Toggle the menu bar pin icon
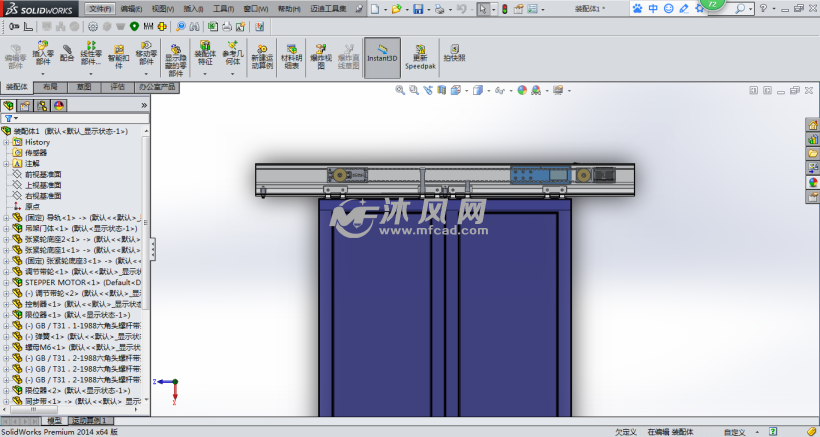820x437 pixels. [359, 9]
